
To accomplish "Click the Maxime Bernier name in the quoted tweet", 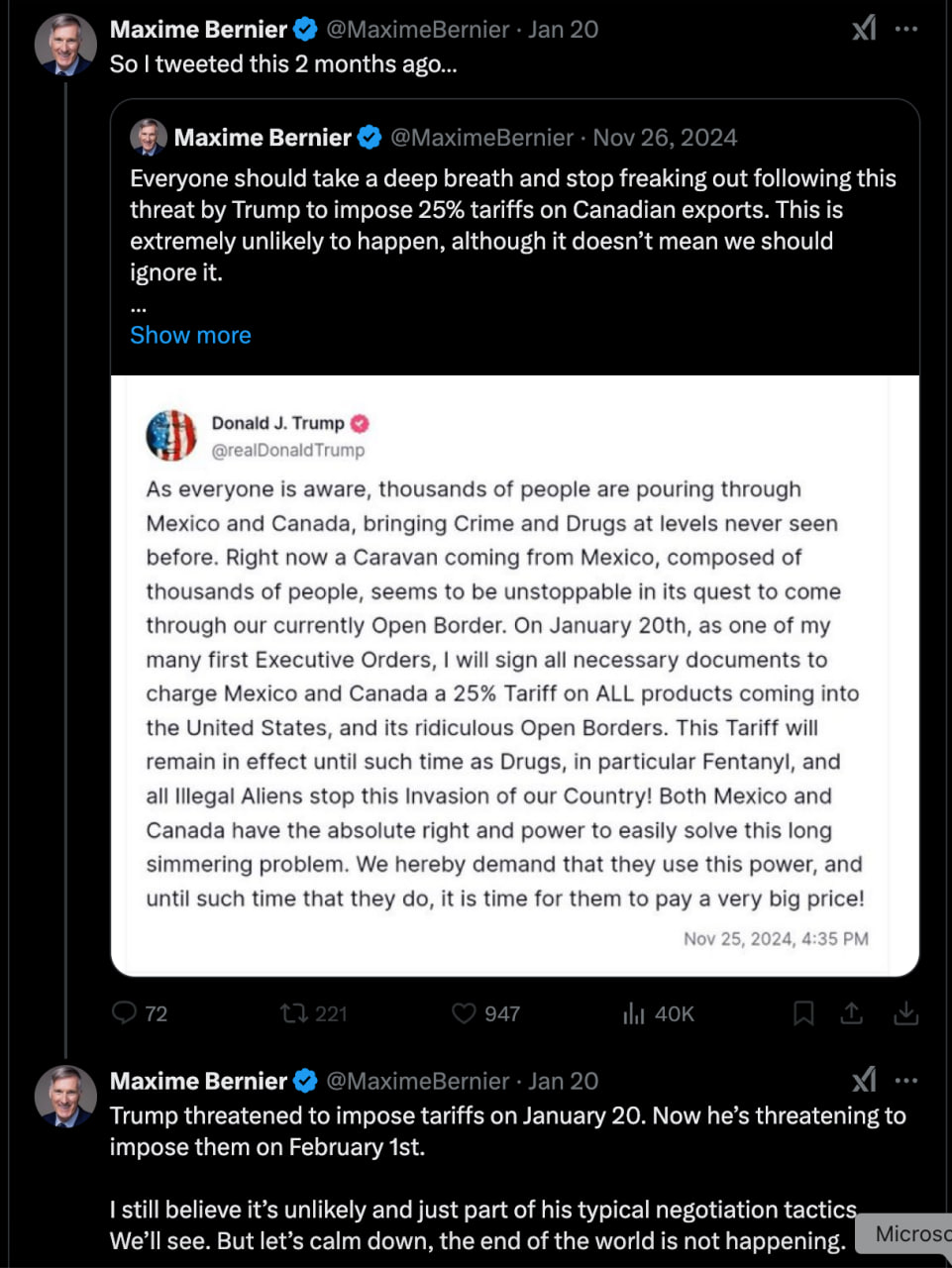I will [x=263, y=138].
